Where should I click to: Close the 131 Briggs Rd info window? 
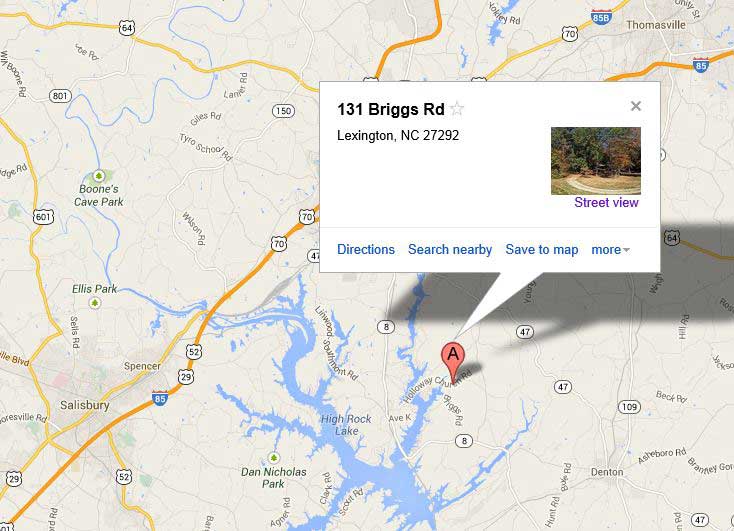[x=635, y=106]
